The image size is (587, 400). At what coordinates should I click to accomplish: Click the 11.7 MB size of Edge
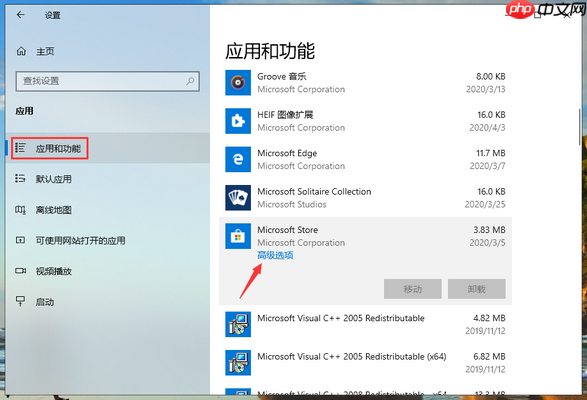(x=491, y=153)
